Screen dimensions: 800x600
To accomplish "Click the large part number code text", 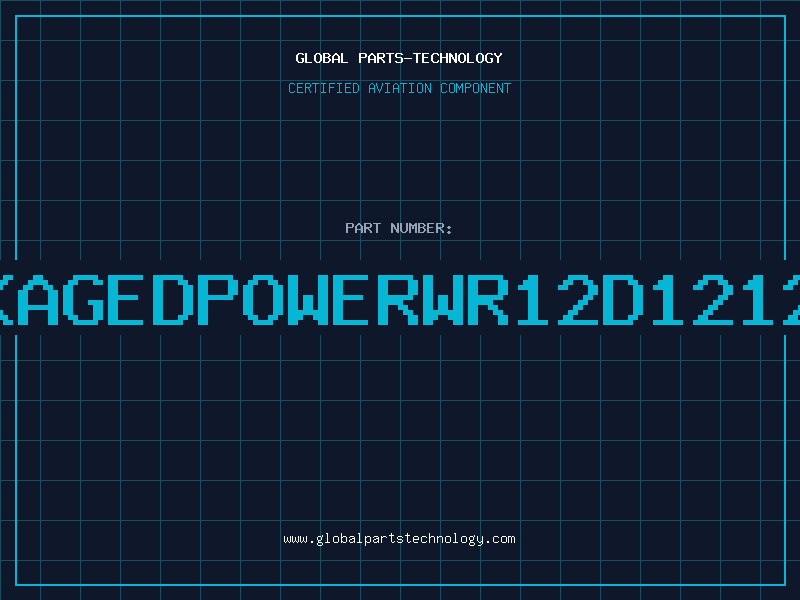I will [400, 299].
